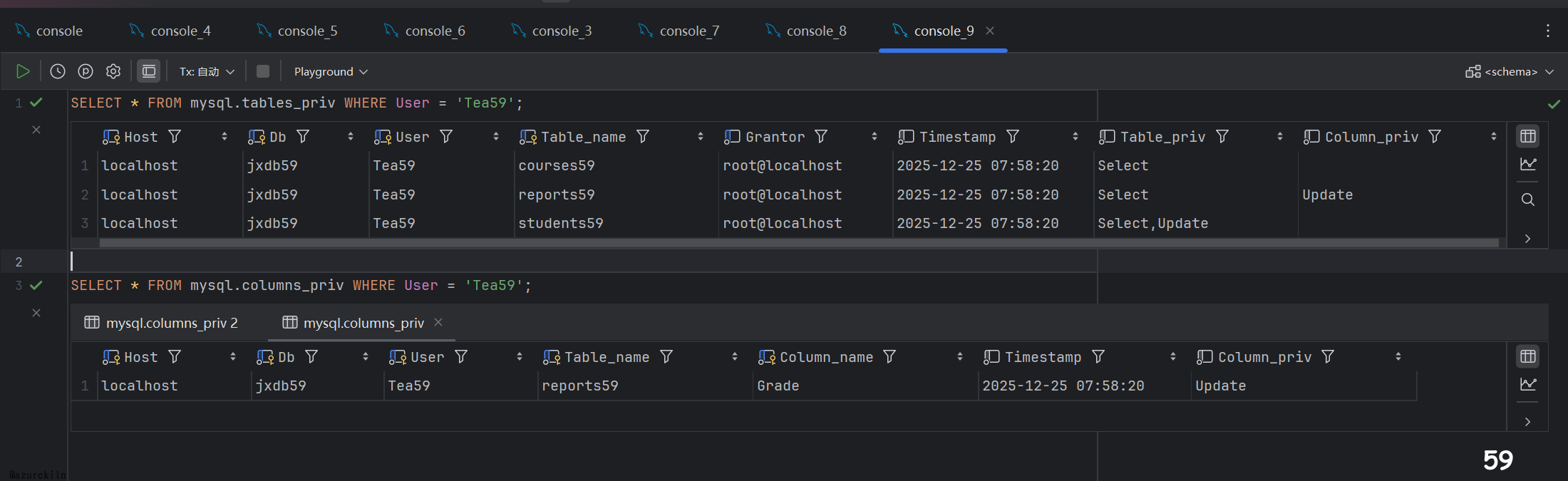Screen dimensions: 1568x481
Task: Open the tab bar more options menu
Action: coord(1547,31)
